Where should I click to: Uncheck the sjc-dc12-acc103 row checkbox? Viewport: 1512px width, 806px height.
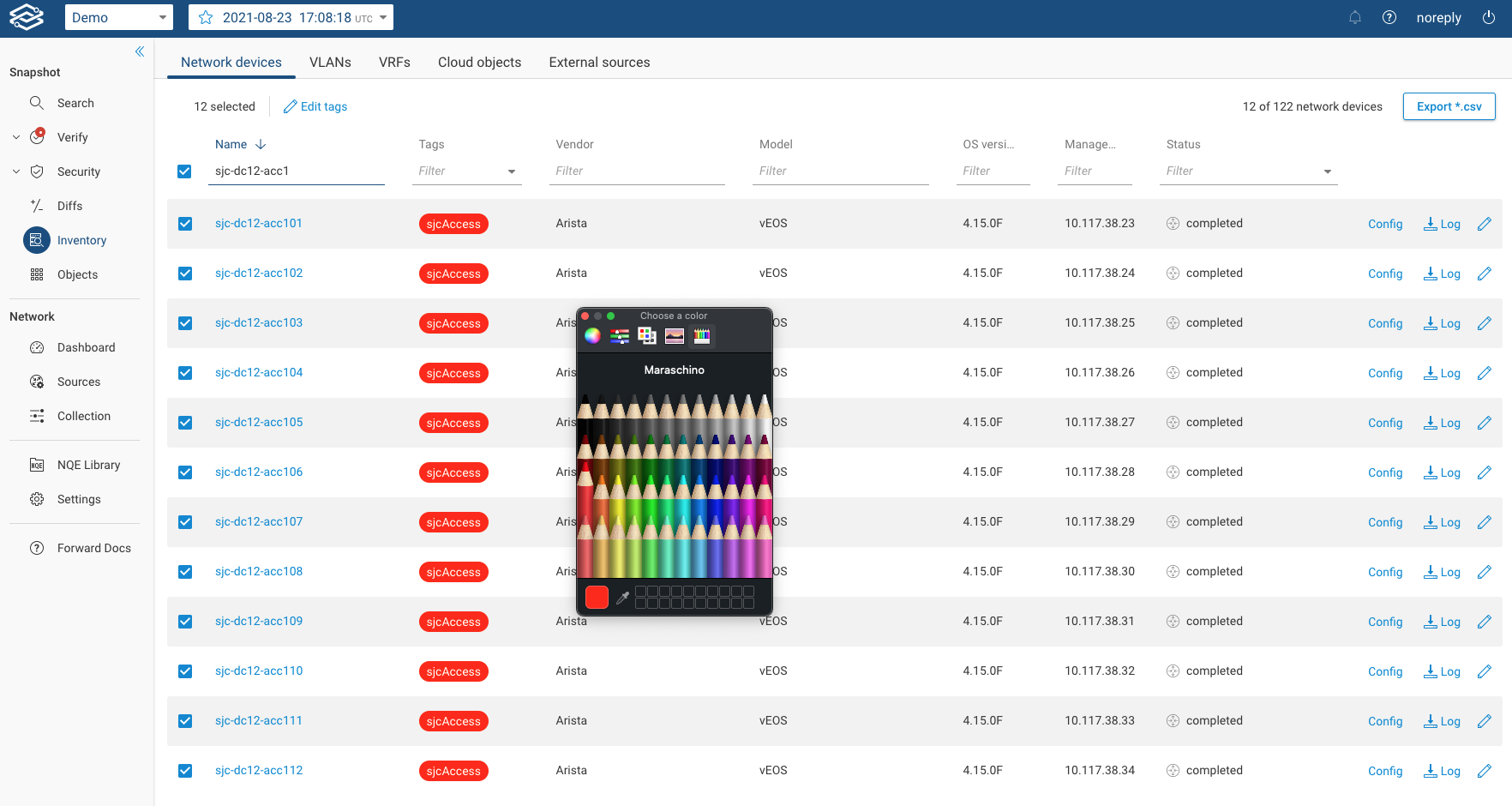185,323
